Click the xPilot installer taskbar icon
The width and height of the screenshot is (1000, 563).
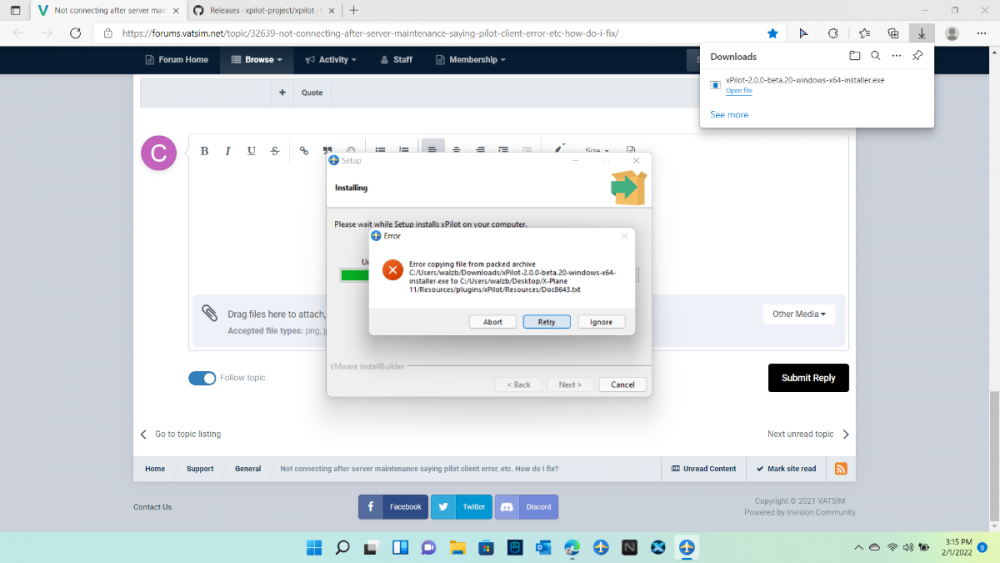(687, 547)
